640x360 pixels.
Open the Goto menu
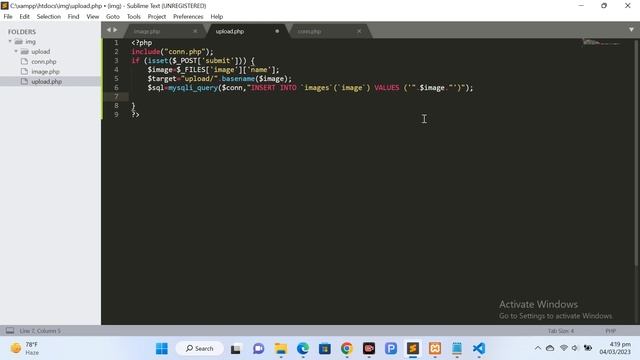pyautogui.click(x=113, y=17)
